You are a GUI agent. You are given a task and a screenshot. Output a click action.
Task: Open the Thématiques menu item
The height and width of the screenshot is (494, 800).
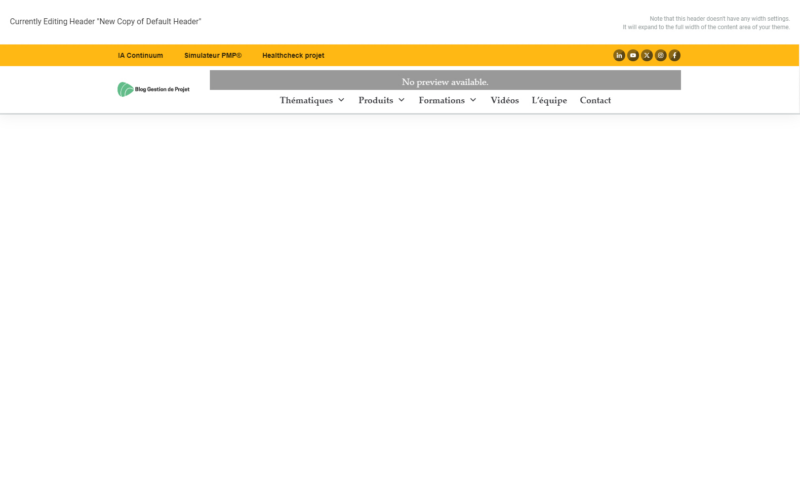point(306,101)
